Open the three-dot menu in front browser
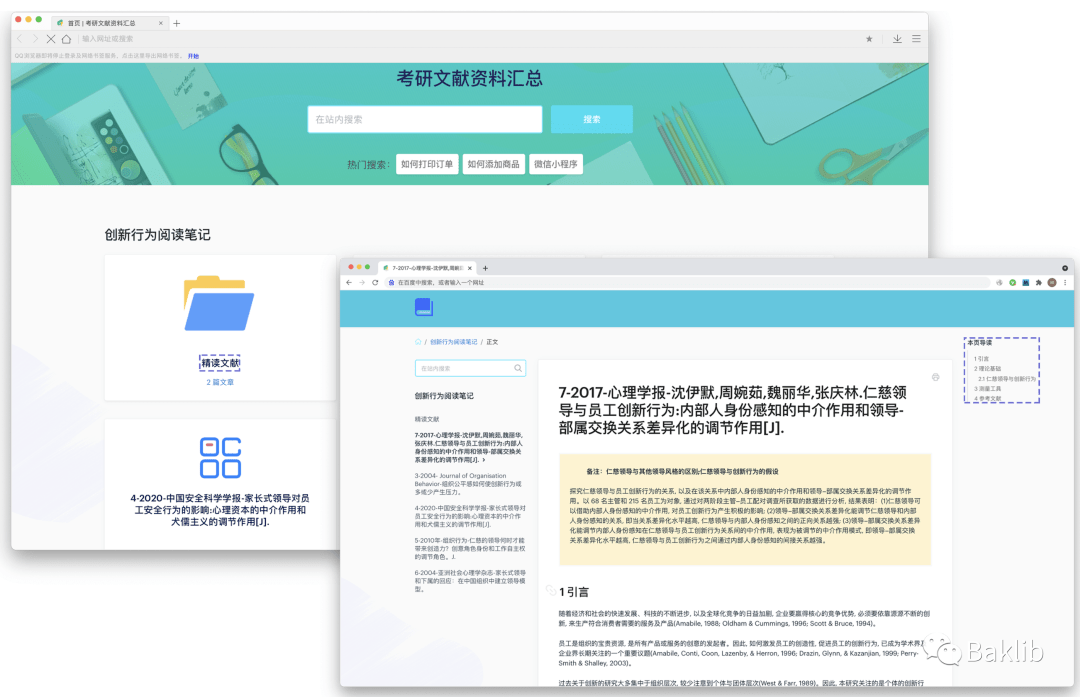The width and height of the screenshot is (1080, 697). click(1065, 282)
